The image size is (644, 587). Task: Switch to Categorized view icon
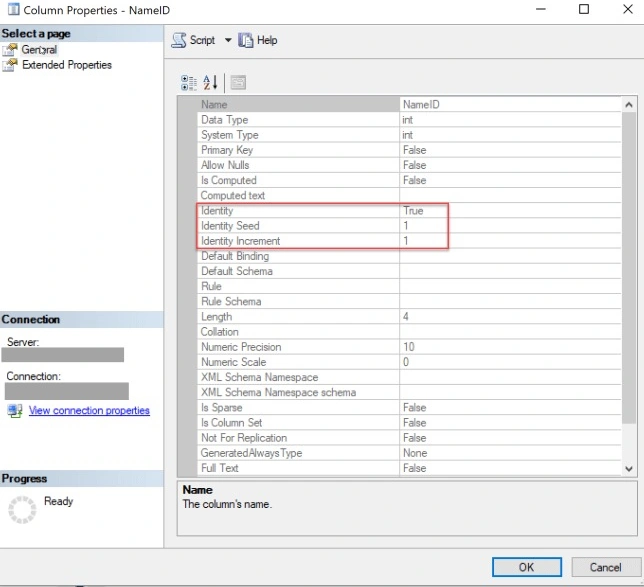(x=189, y=83)
